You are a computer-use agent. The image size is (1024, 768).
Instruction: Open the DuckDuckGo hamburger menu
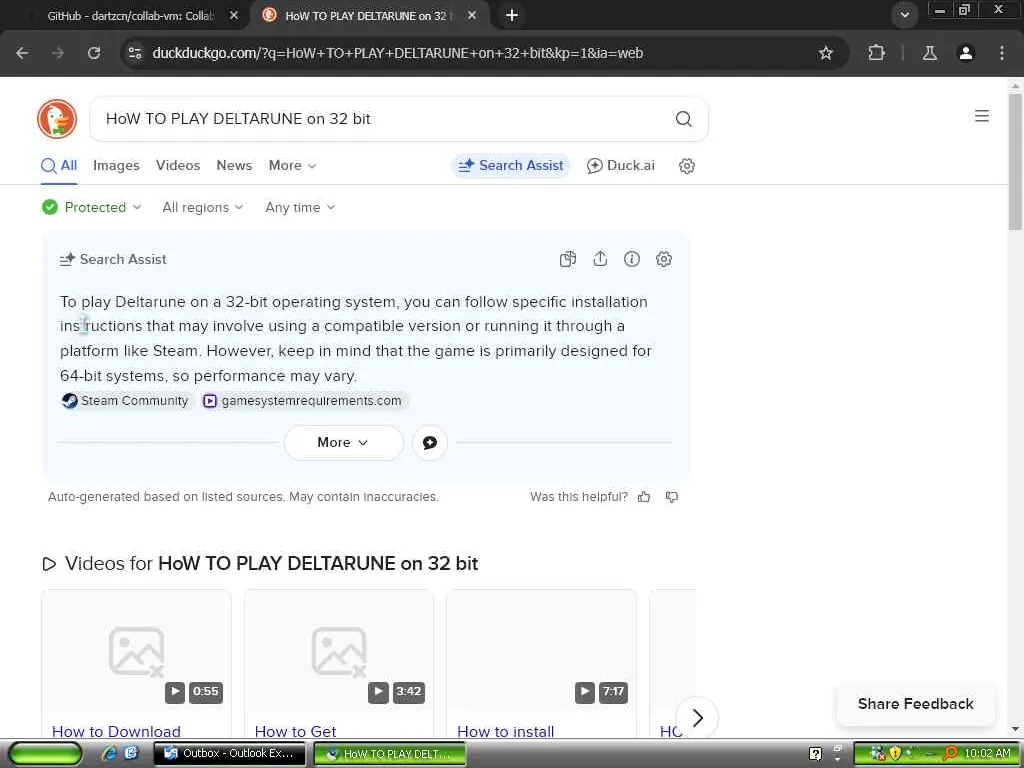click(x=982, y=116)
